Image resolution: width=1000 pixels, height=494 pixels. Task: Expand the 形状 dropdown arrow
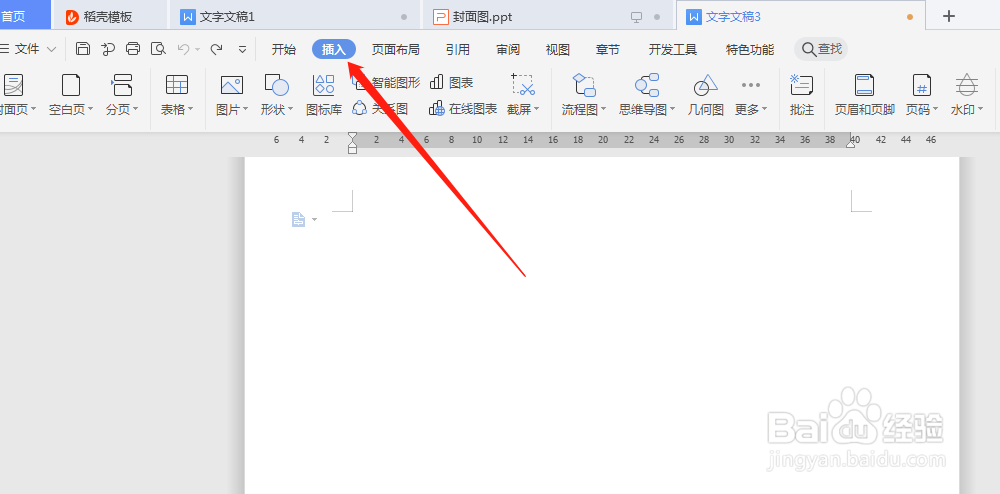(290, 109)
